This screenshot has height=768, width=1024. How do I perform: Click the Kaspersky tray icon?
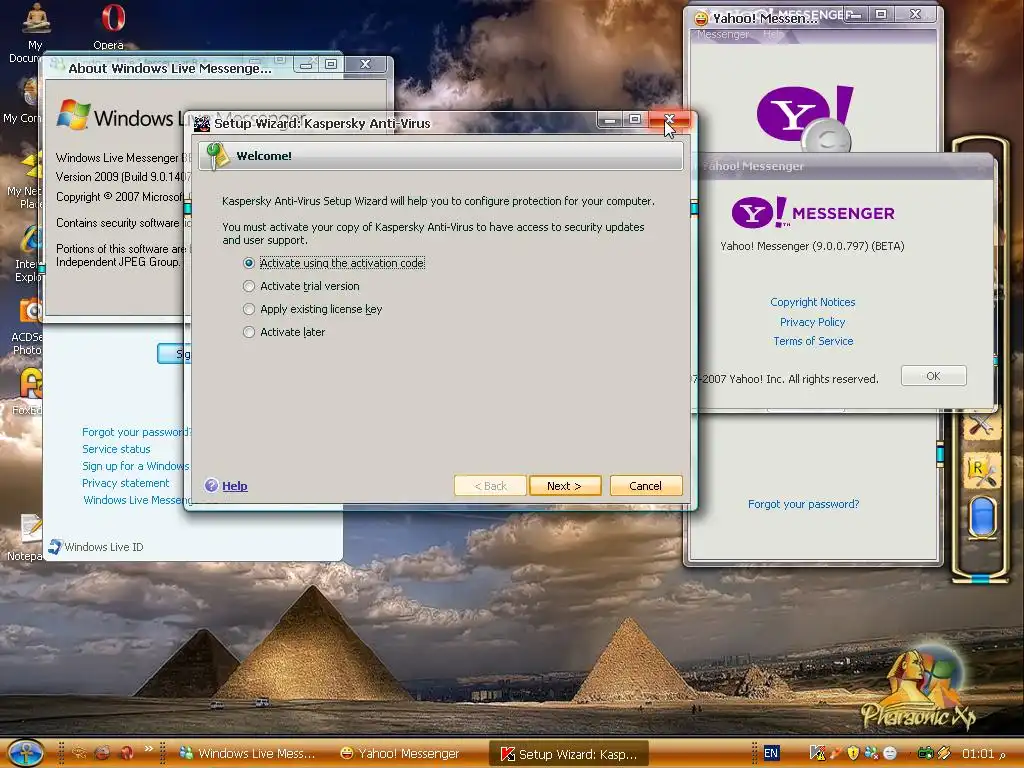pyautogui.click(x=817, y=754)
